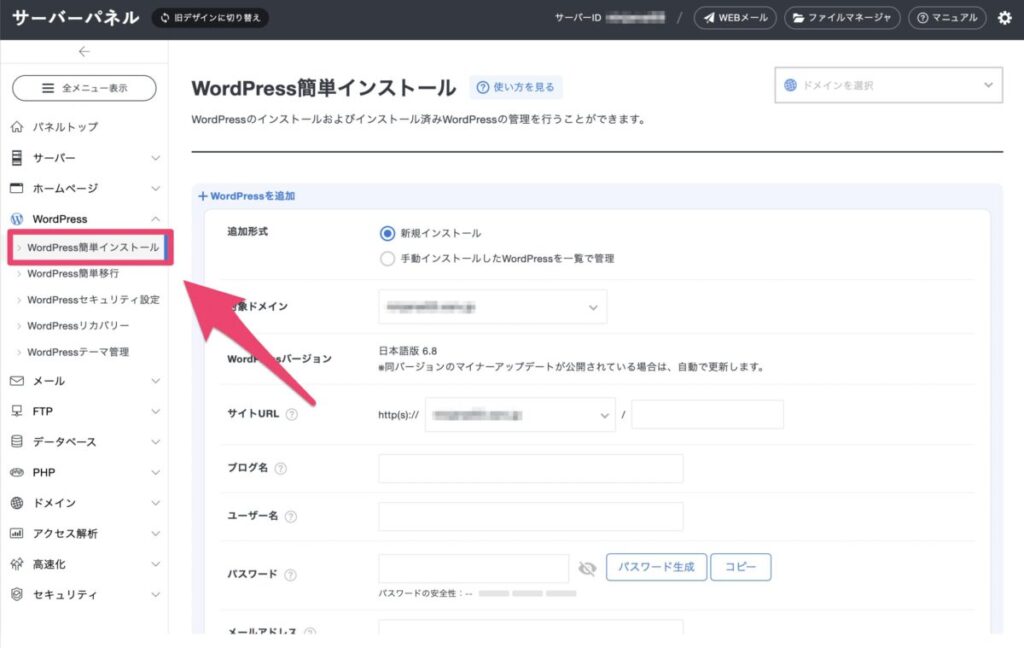Open the ドメインを選択 dropdown

[x=888, y=85]
